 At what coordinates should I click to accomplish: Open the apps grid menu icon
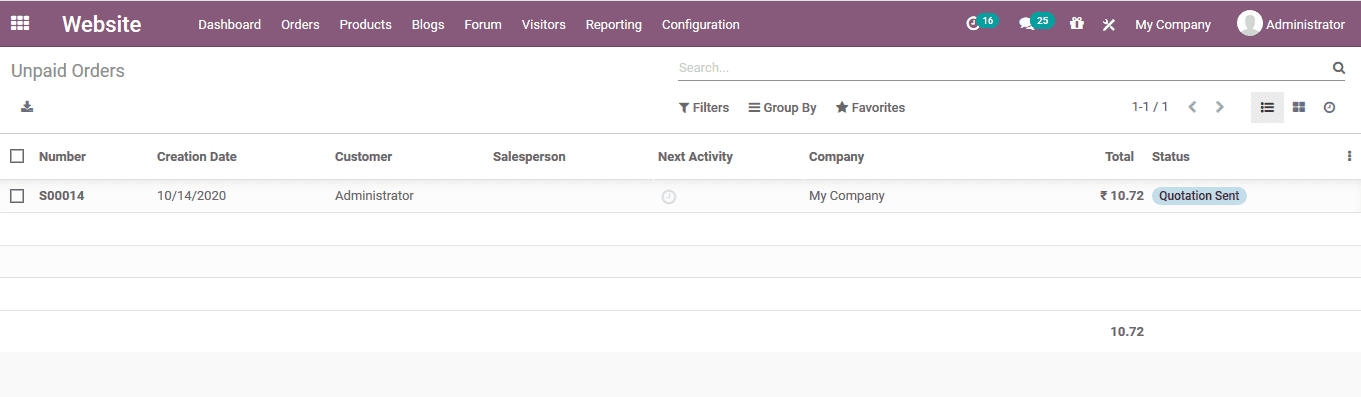point(20,24)
